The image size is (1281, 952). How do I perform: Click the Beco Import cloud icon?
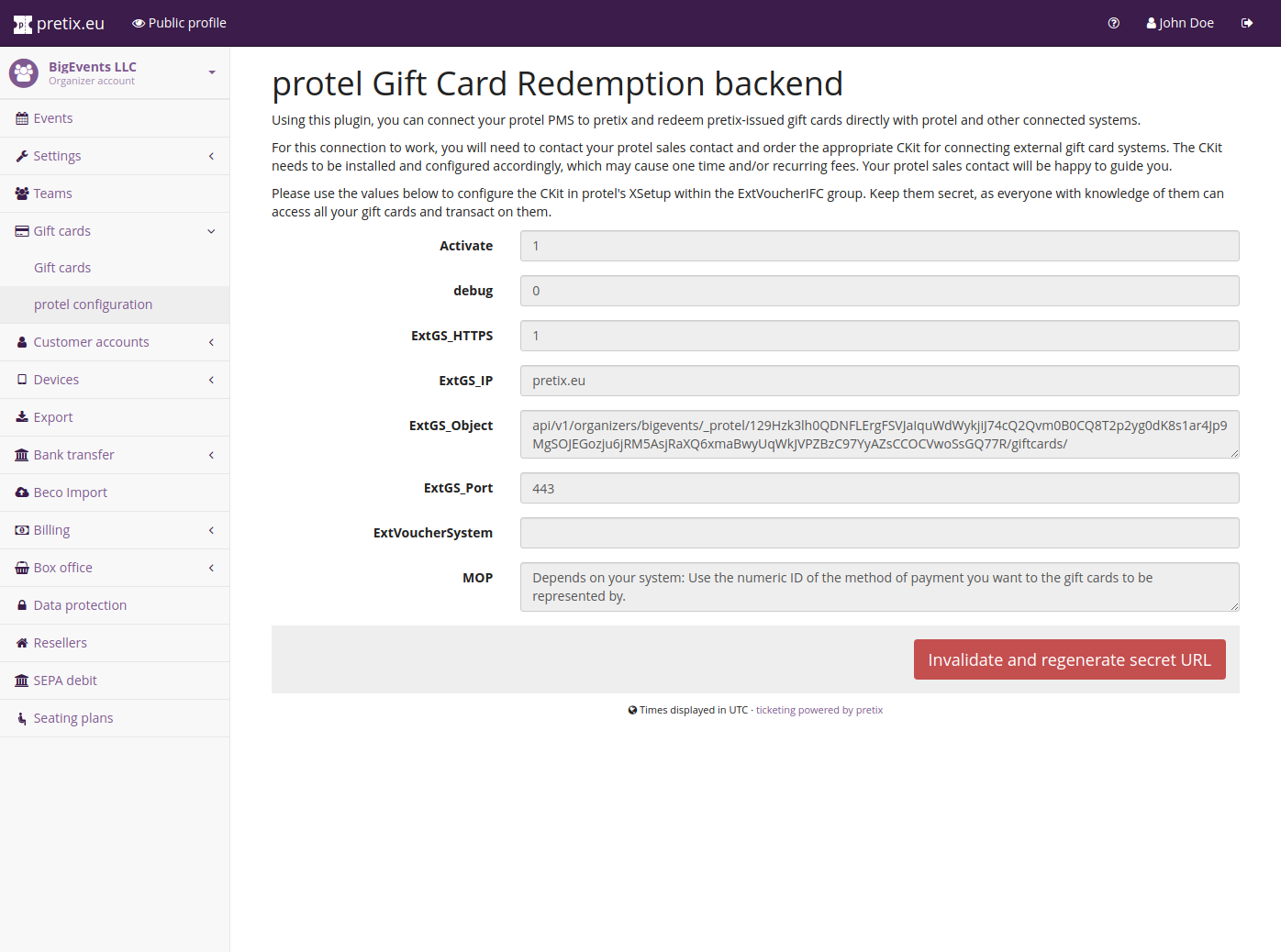pyautogui.click(x=22, y=493)
